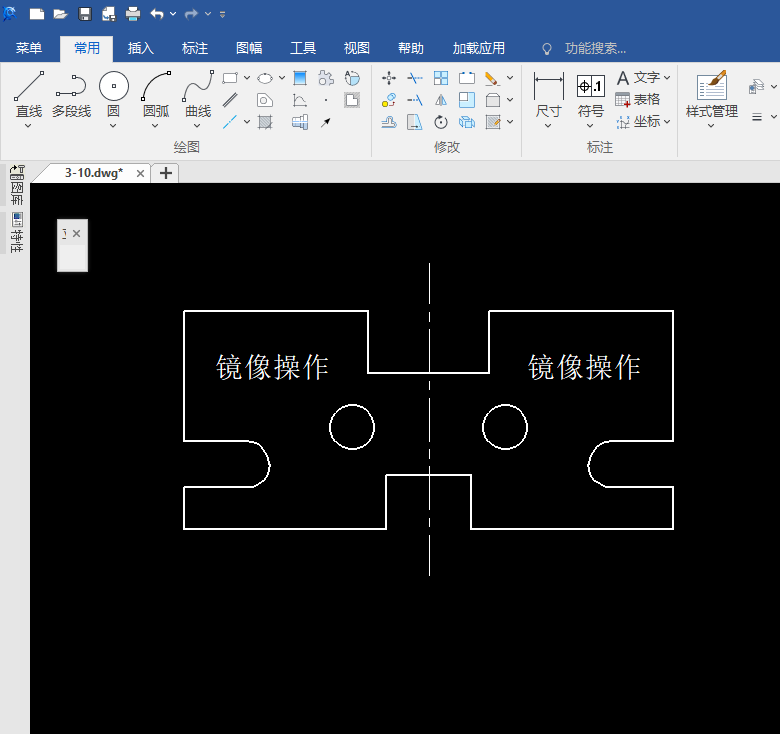The height and width of the screenshot is (734, 780).
Task: Close the 3-10.dwg tab
Action: (140, 174)
